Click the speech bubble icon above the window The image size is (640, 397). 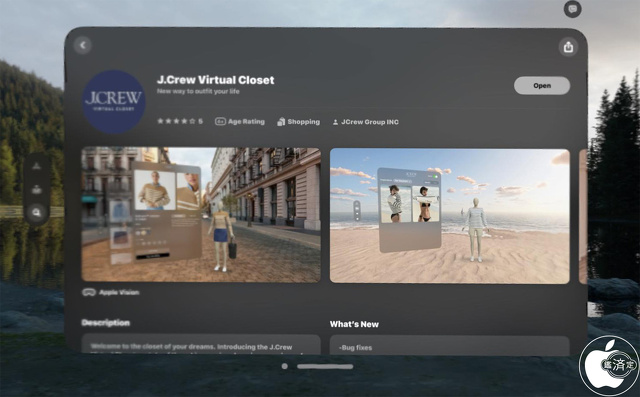pyautogui.click(x=572, y=9)
